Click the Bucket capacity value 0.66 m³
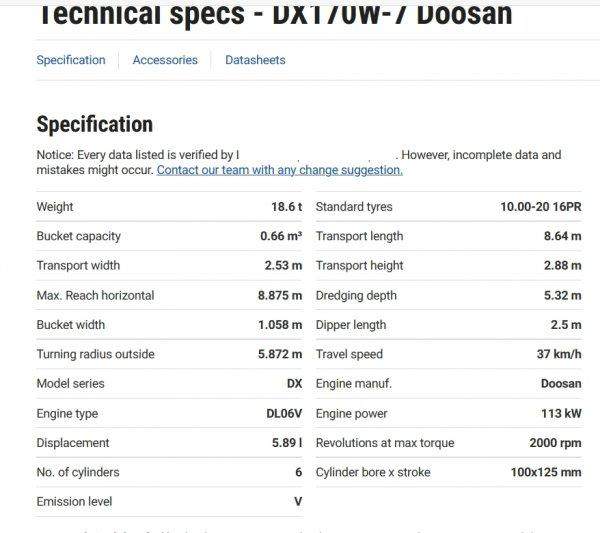The height and width of the screenshot is (533, 600). (280, 236)
